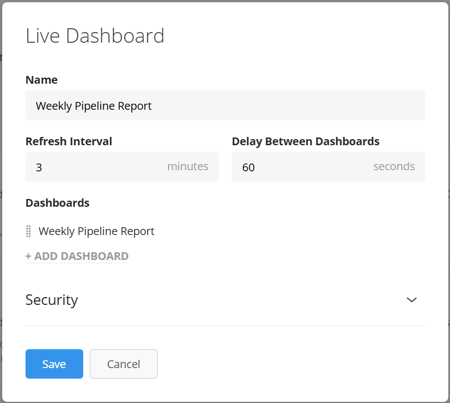Click the Dashboards section label
450x403 pixels.
click(x=57, y=203)
